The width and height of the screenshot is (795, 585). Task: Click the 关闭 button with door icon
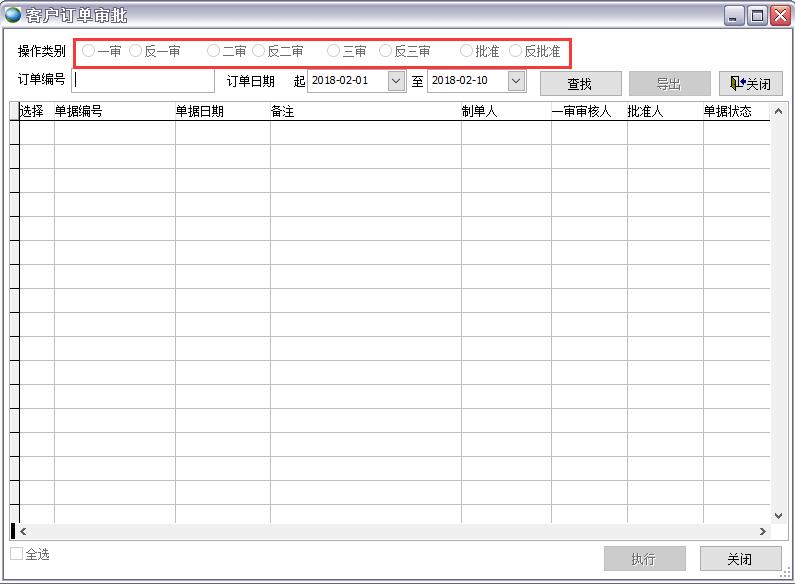(x=750, y=83)
